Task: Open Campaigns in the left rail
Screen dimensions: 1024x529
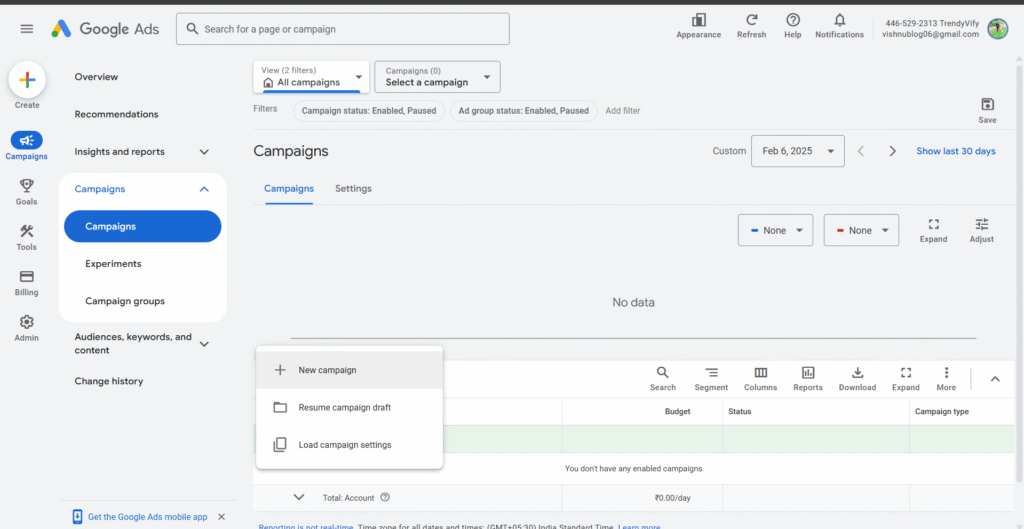Action: click(x=27, y=146)
